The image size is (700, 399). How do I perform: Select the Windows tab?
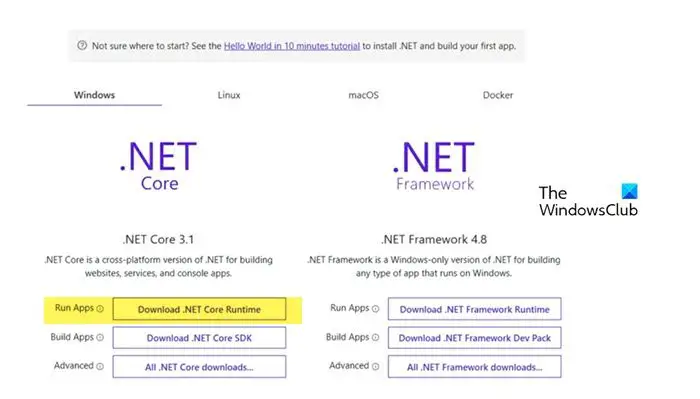tap(94, 95)
